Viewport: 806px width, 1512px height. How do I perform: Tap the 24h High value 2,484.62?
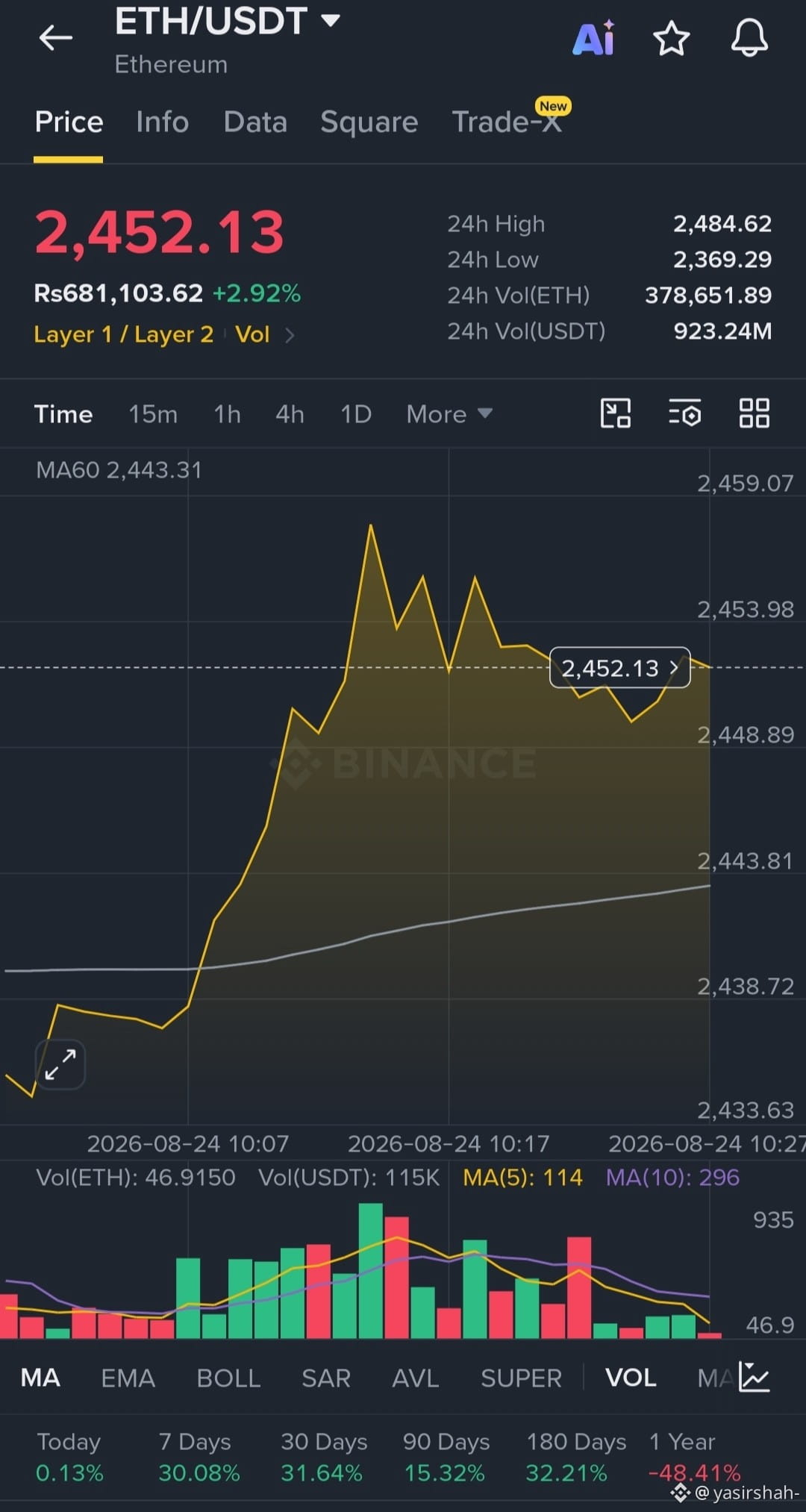[x=722, y=224]
